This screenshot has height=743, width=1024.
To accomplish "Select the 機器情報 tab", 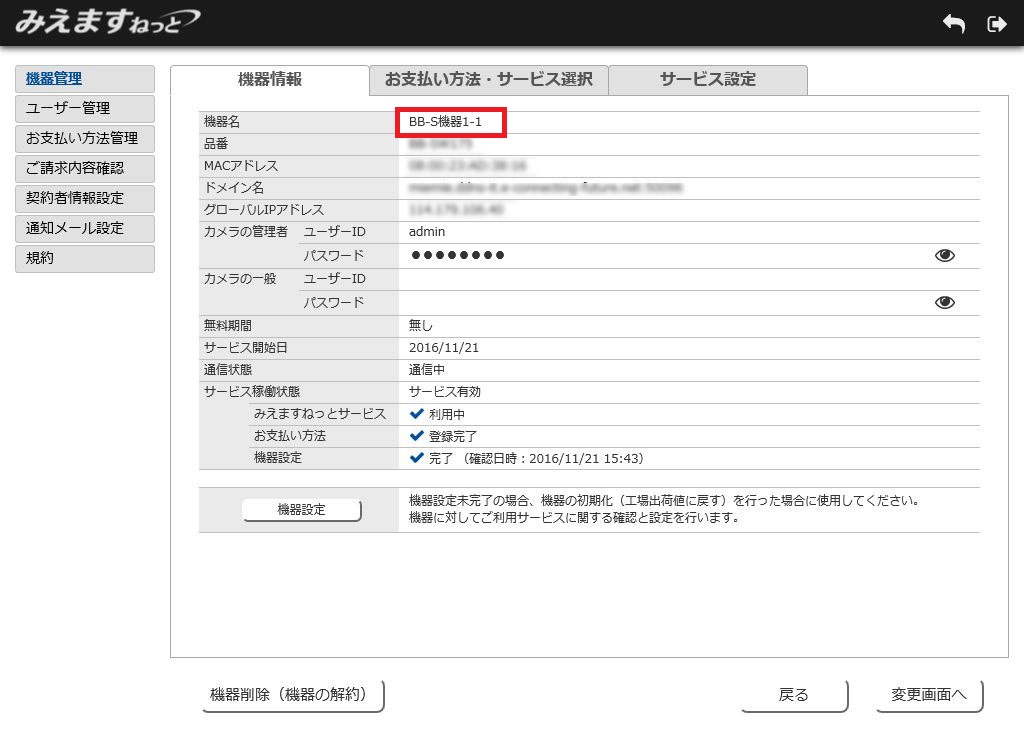I will (x=270, y=80).
